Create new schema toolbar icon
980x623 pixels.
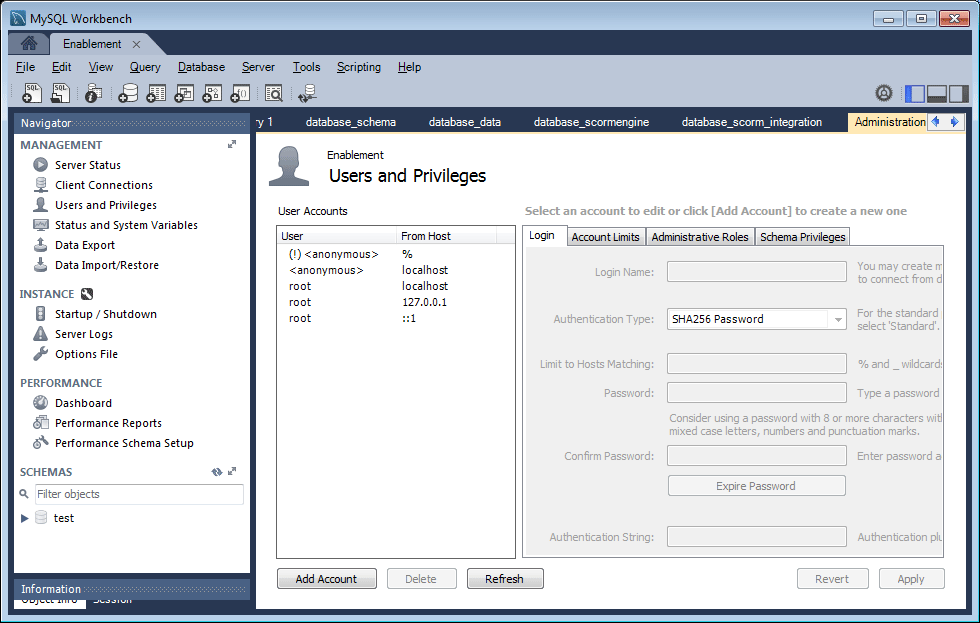[128, 93]
